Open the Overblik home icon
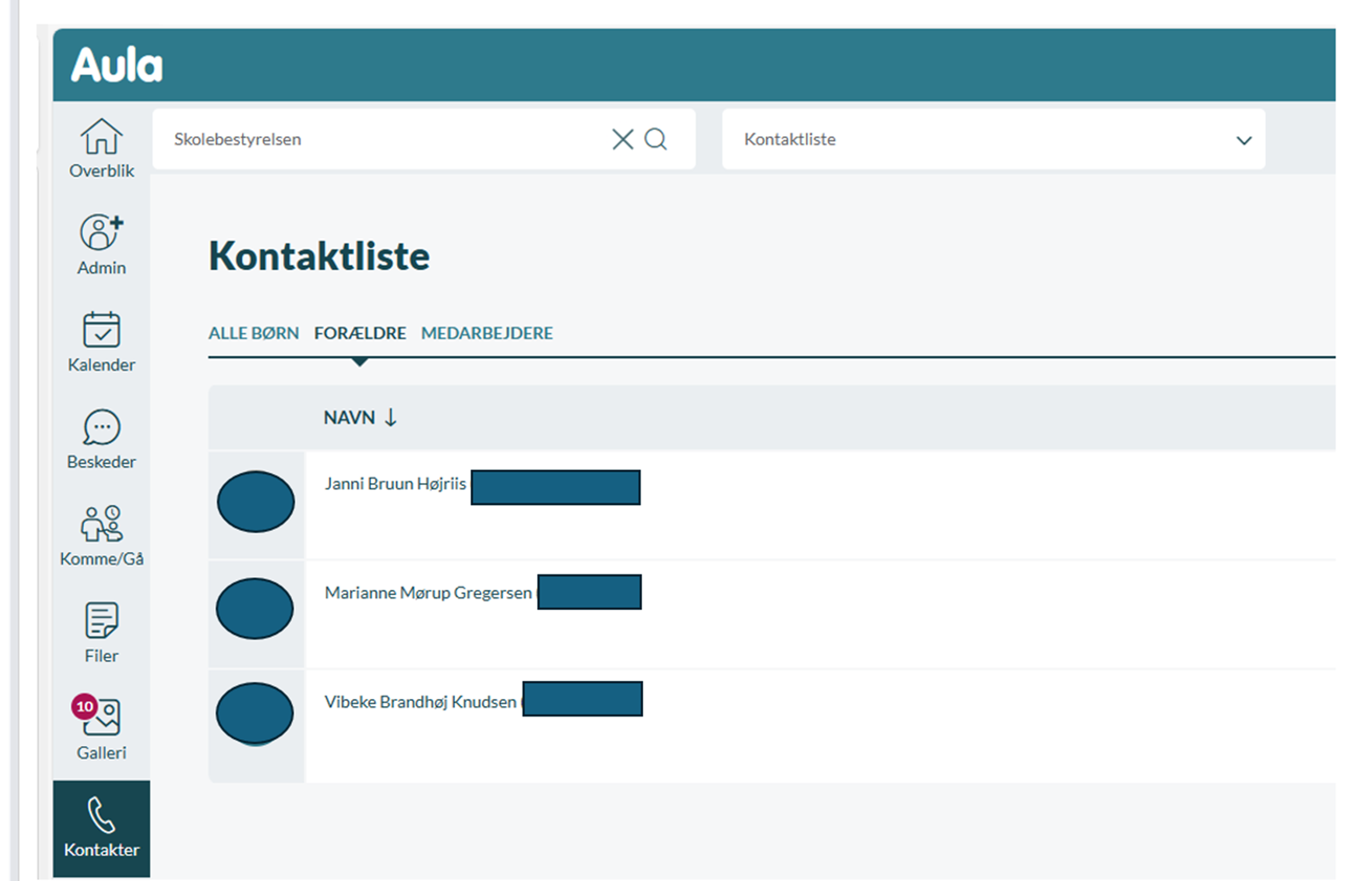1372x881 pixels. 101,148
